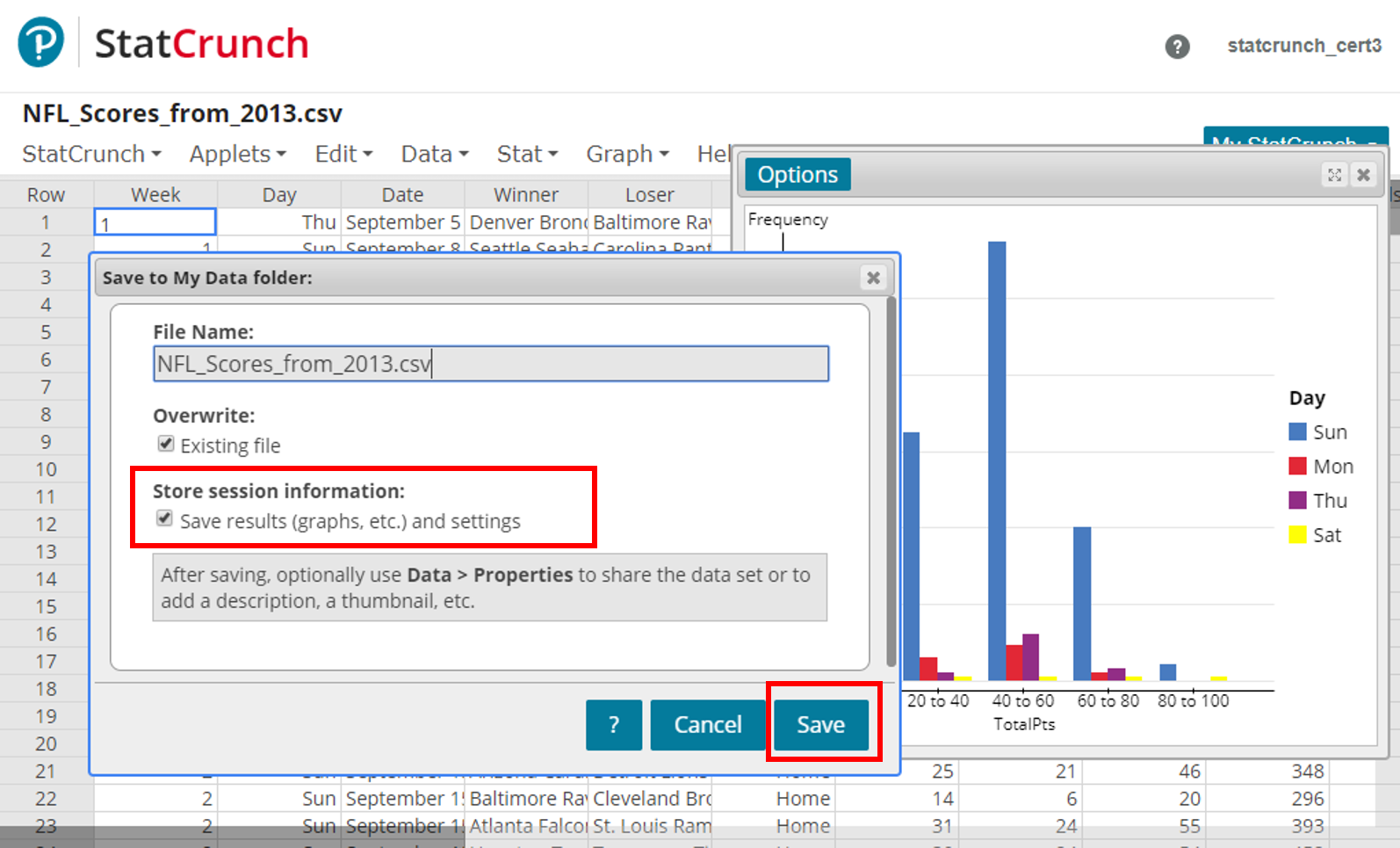Click the Thu legend purple swatch
Screen dimensions: 1400x848
click(x=1297, y=500)
